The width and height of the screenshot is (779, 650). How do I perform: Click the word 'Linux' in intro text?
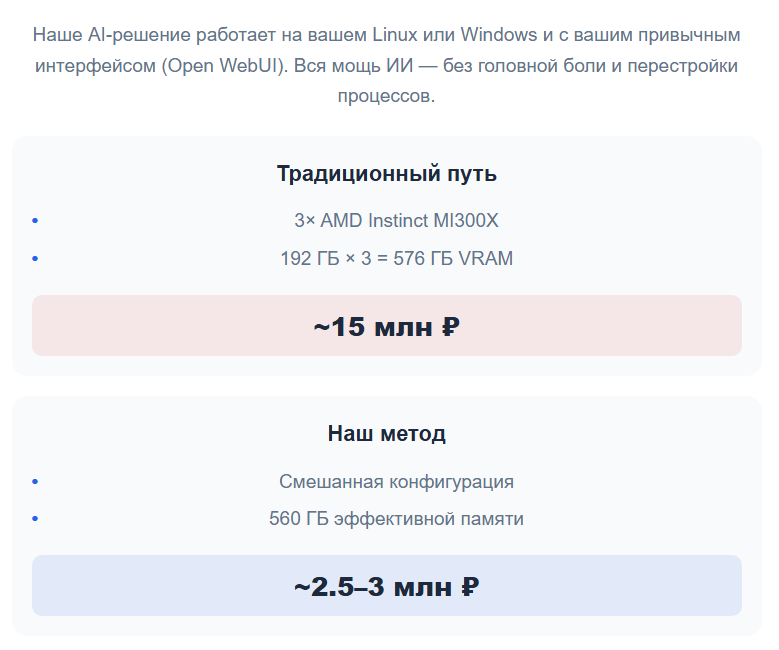pos(395,35)
